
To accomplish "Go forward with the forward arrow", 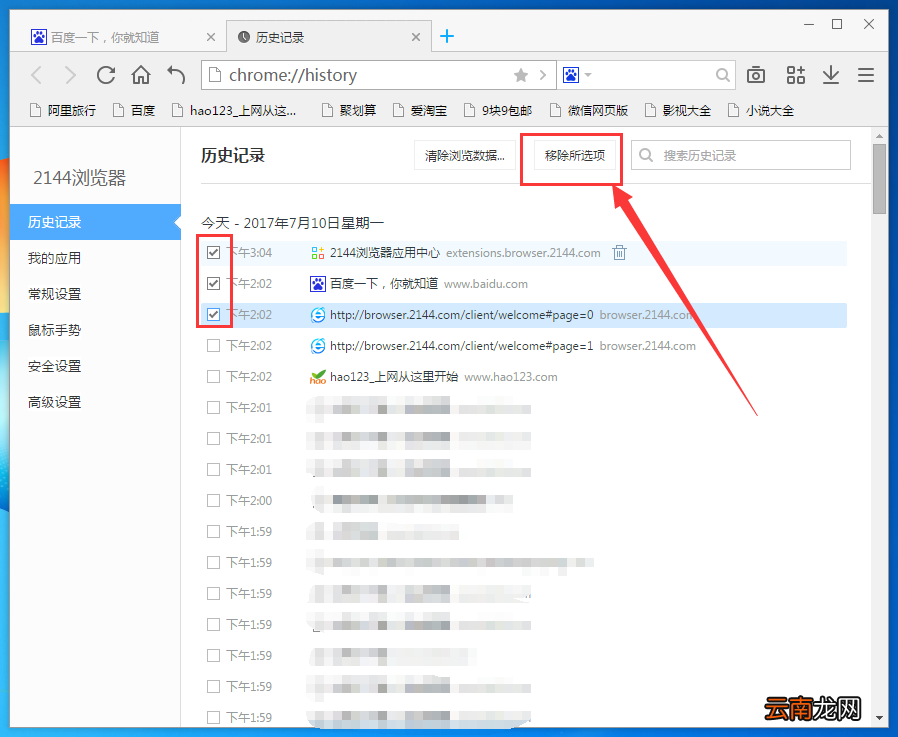I will coord(70,75).
